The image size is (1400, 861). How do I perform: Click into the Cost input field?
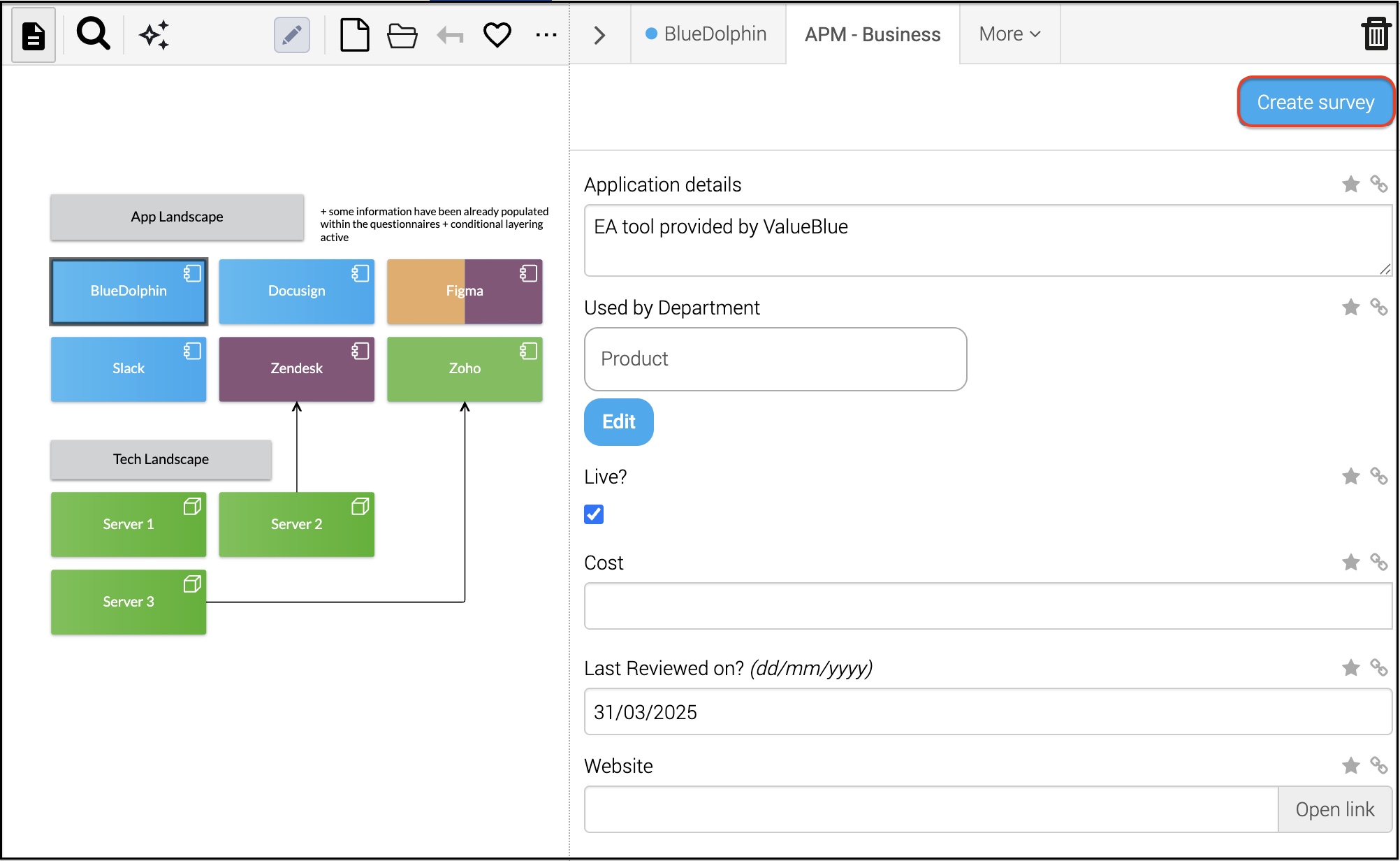click(988, 606)
